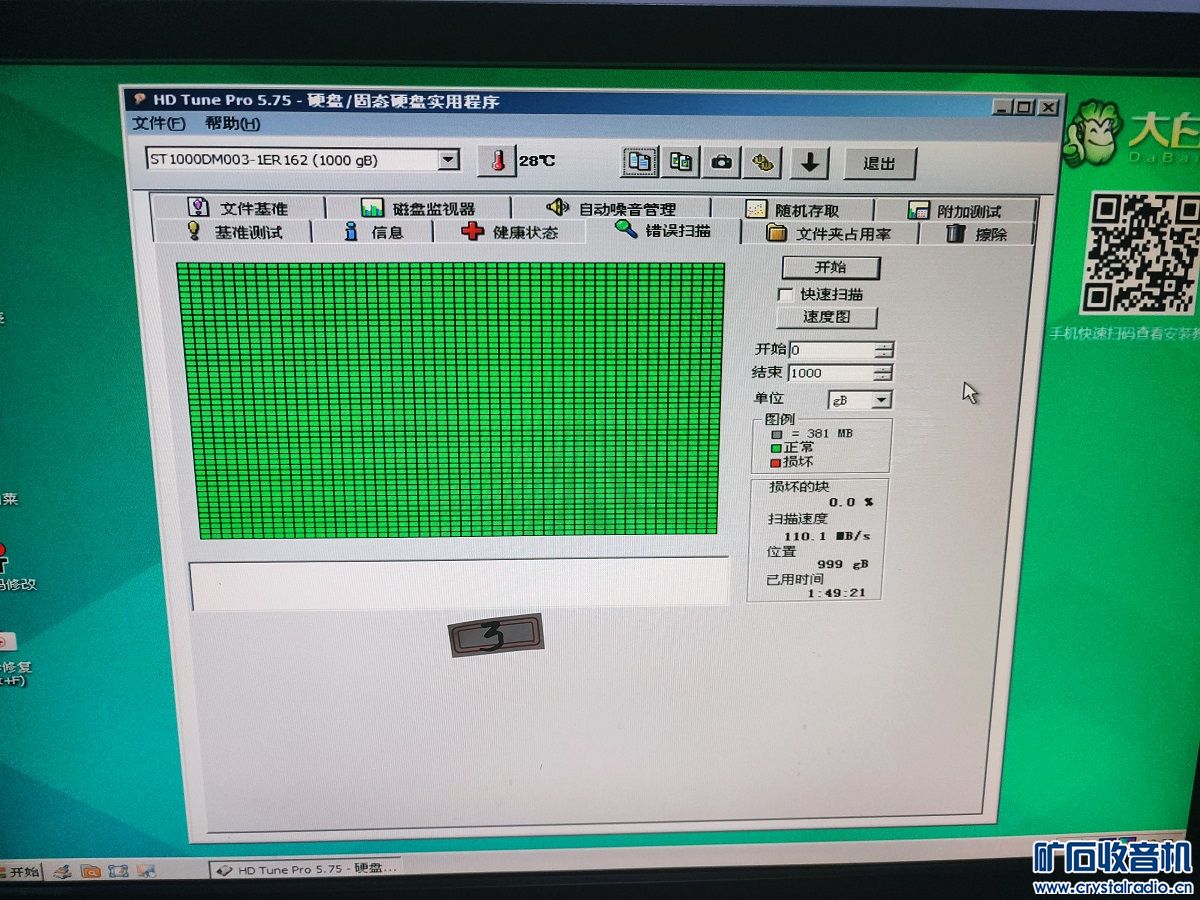Switch to the 附加测试 tab
The height and width of the screenshot is (900, 1200).
(954, 211)
